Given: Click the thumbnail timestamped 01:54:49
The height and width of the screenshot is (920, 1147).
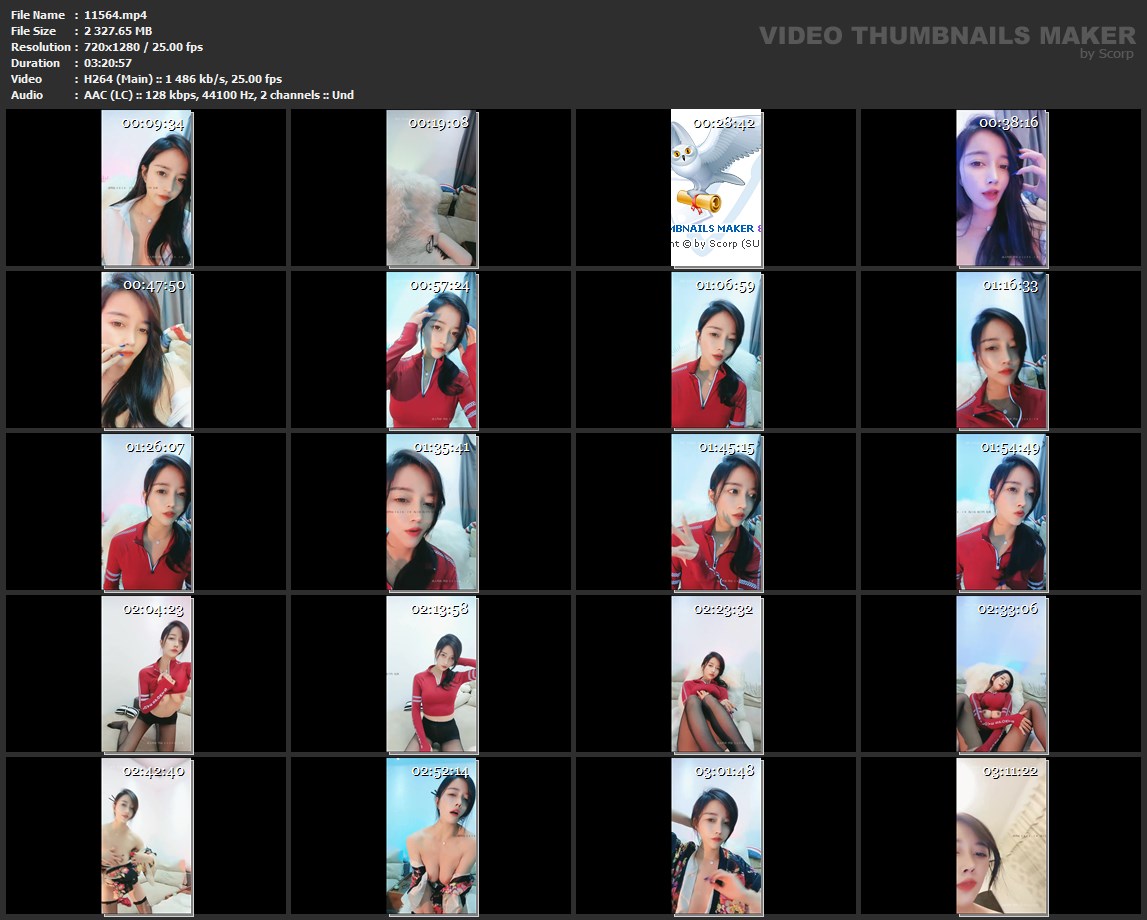Looking at the screenshot, I should pyautogui.click(x=1001, y=512).
